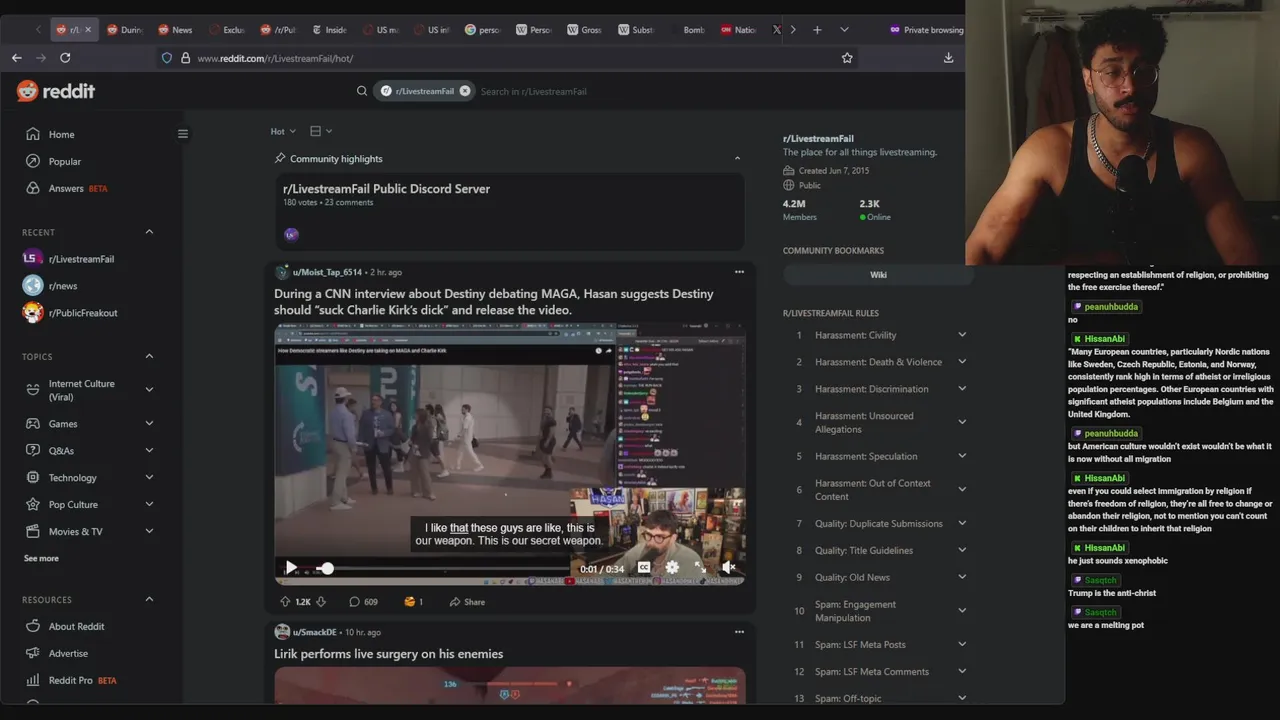1280x720 pixels.
Task: Downvote the Hasan post
Action: pyautogui.click(x=321, y=602)
